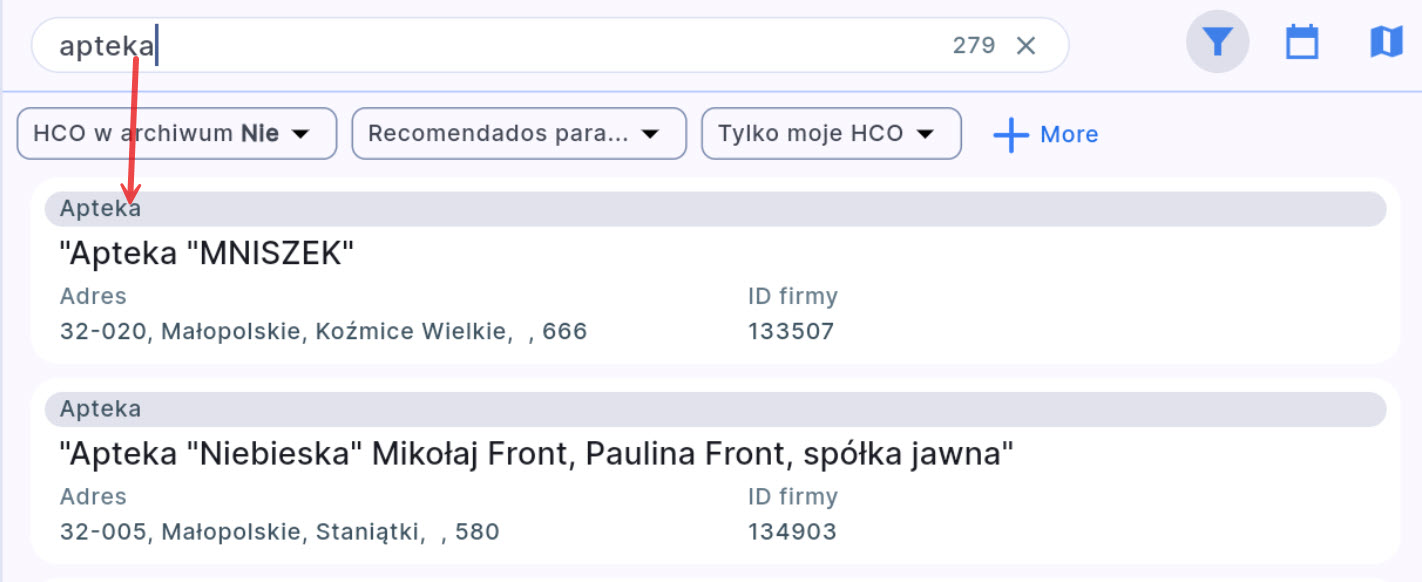The width and height of the screenshot is (1422, 582).
Task: Toggle the HCO w archiwum filter setting
Action: (176, 133)
